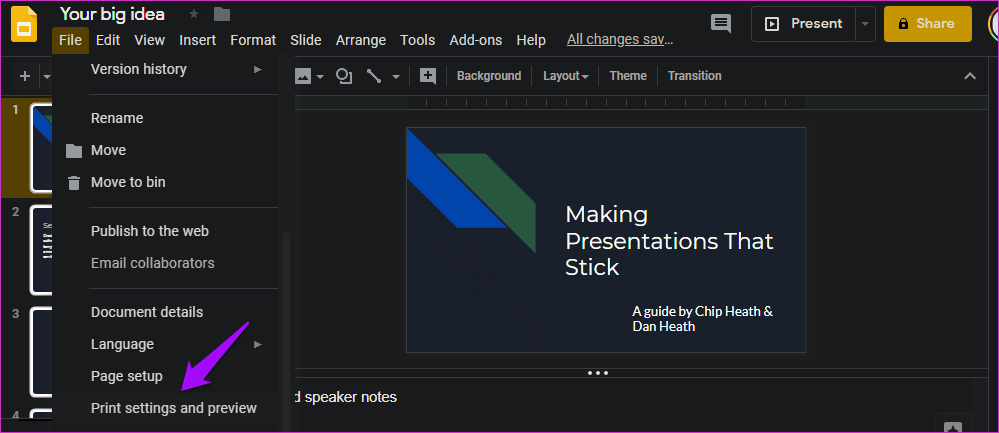The image size is (999, 433).
Task: Click the speaker notes divider handle dots
Action: click(x=598, y=373)
